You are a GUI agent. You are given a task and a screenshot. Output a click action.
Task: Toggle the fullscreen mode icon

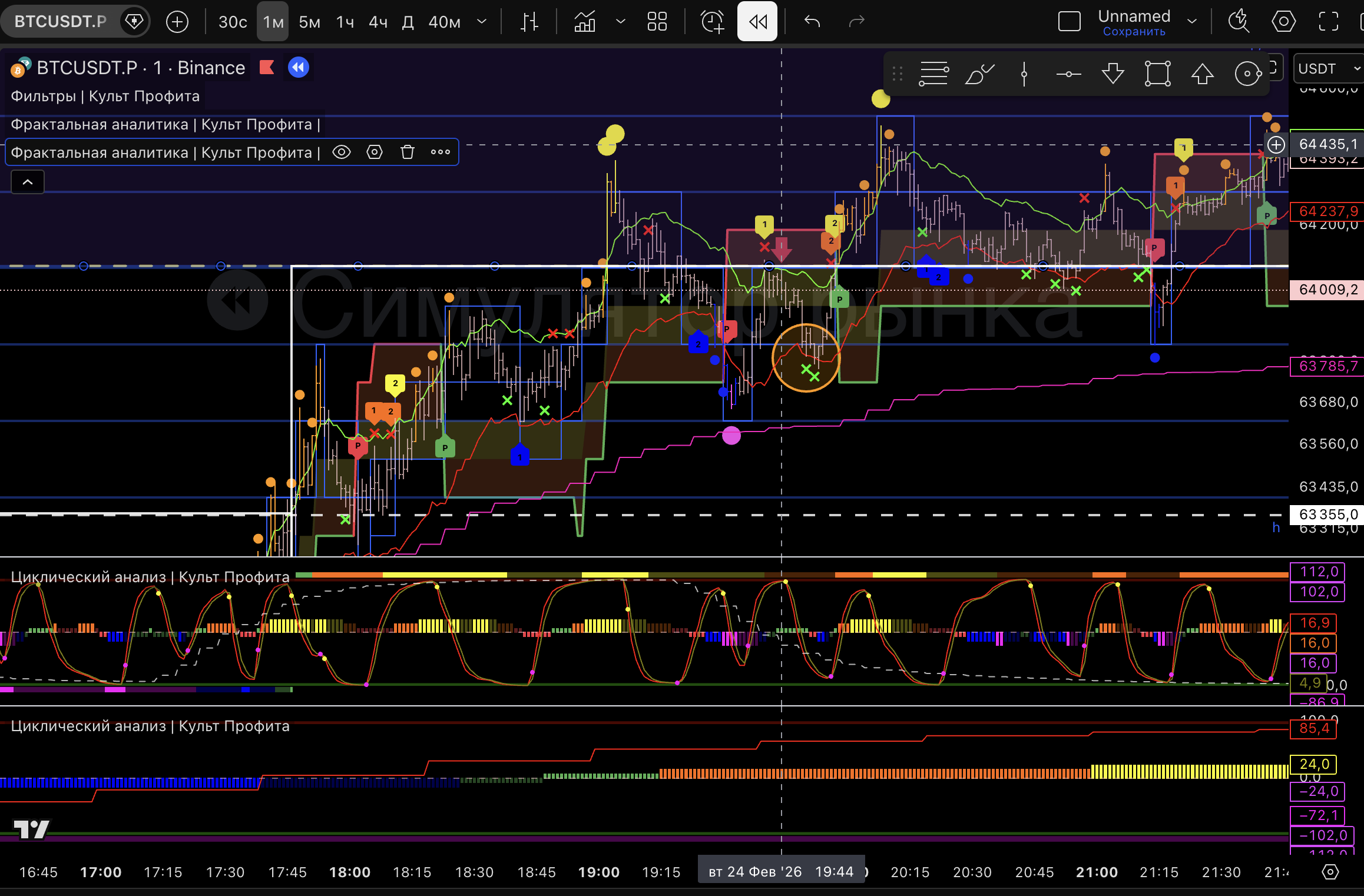[x=1328, y=22]
